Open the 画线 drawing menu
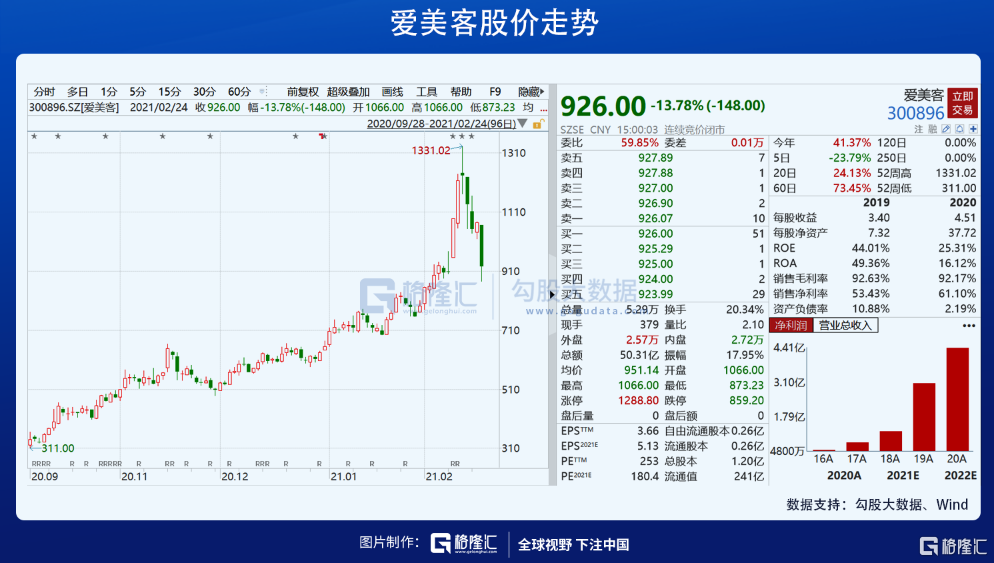Viewport: 994px width, 563px height. (392, 92)
